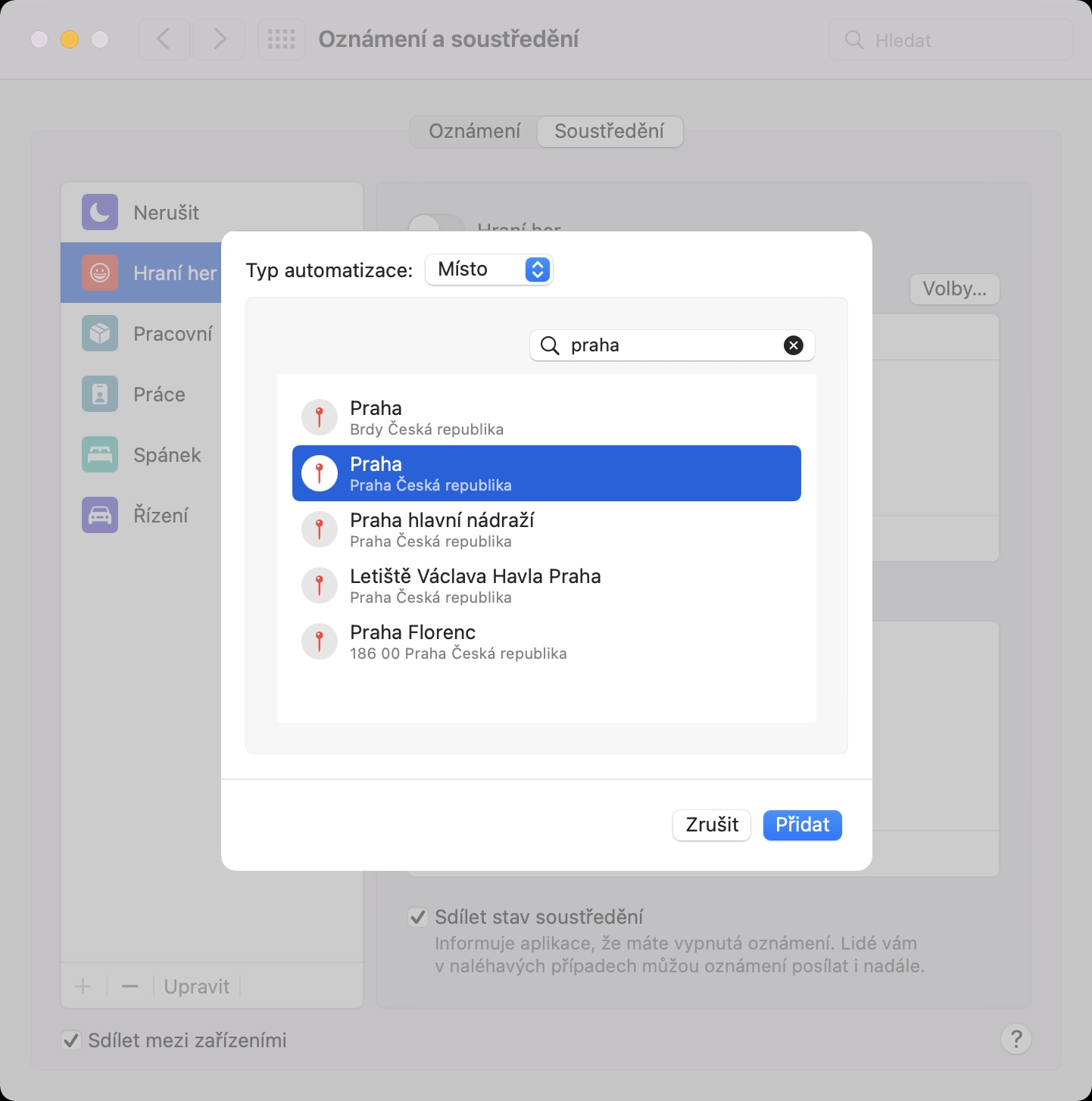The width and height of the screenshot is (1092, 1101).
Task: Select Hraní her focus mode label
Action: (175, 273)
